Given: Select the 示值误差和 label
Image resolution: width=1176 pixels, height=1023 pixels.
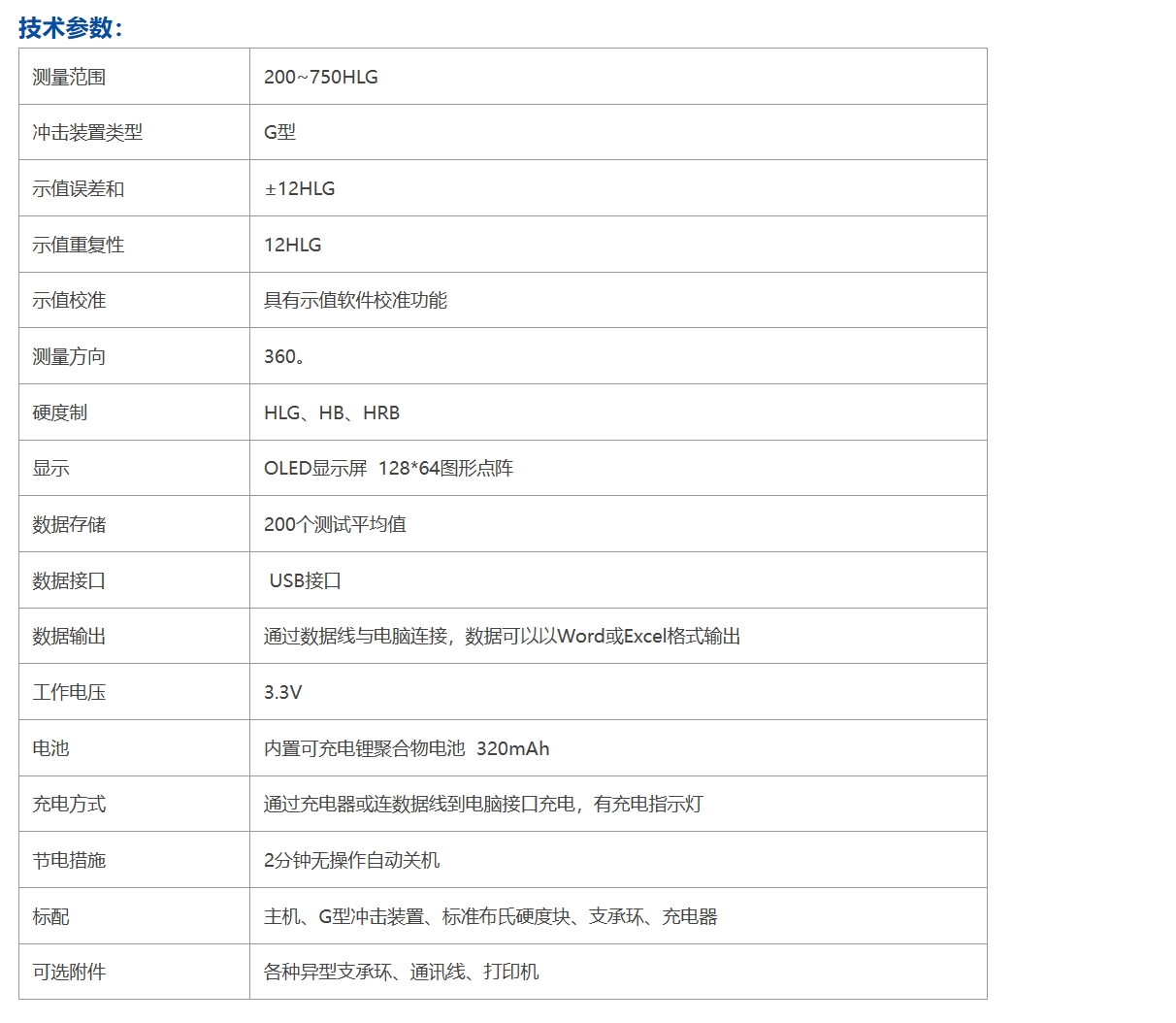Looking at the screenshot, I should tap(79, 189).
